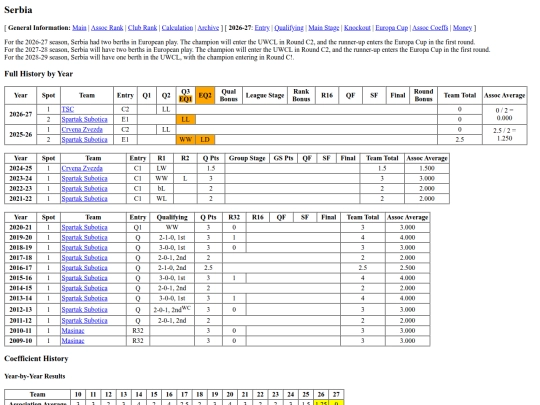Open Spartak Subotica in the 2012-13 row
Image resolution: width=540 pixels, height=405 pixels.
tap(84, 310)
